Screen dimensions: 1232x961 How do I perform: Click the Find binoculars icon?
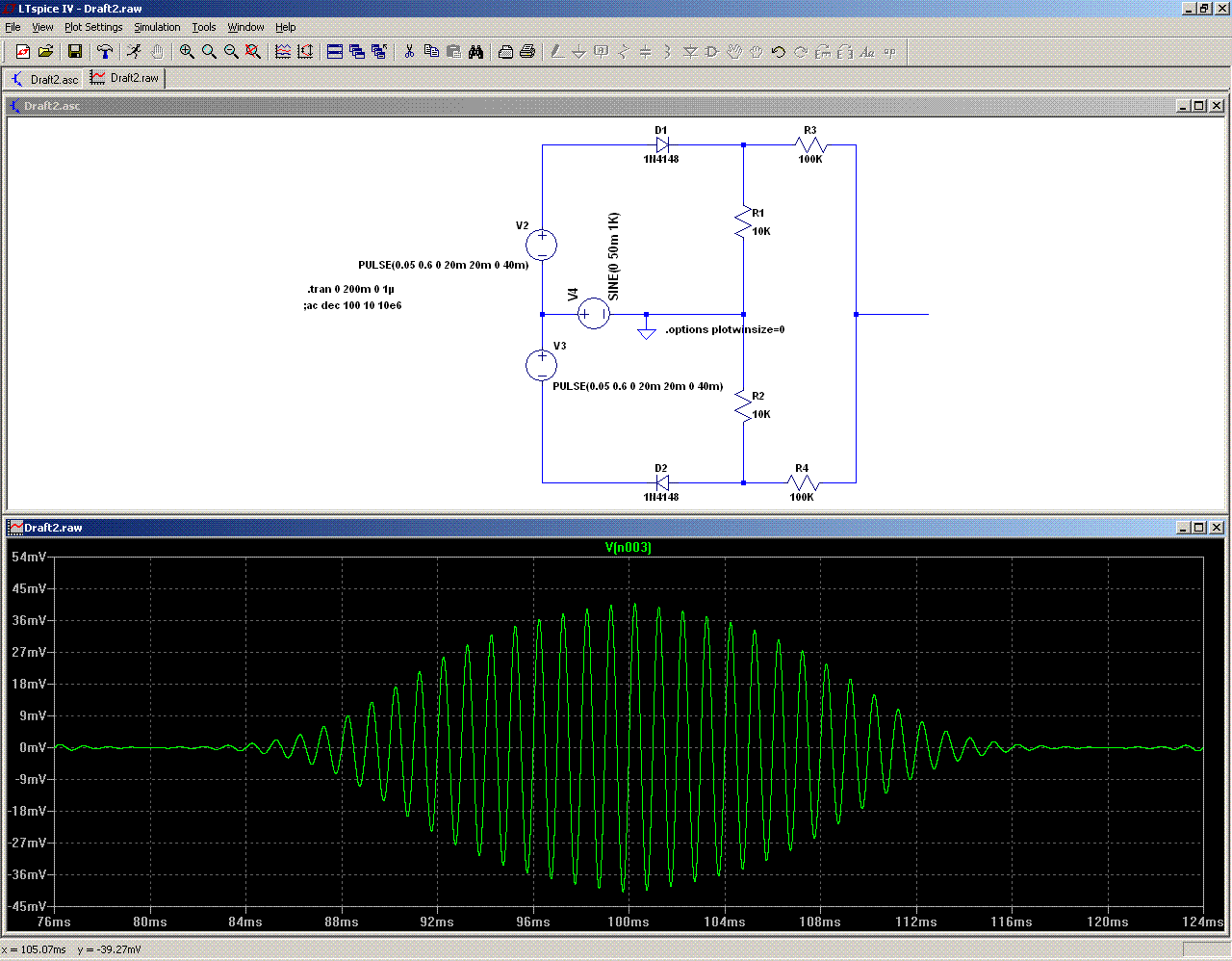pos(475,52)
